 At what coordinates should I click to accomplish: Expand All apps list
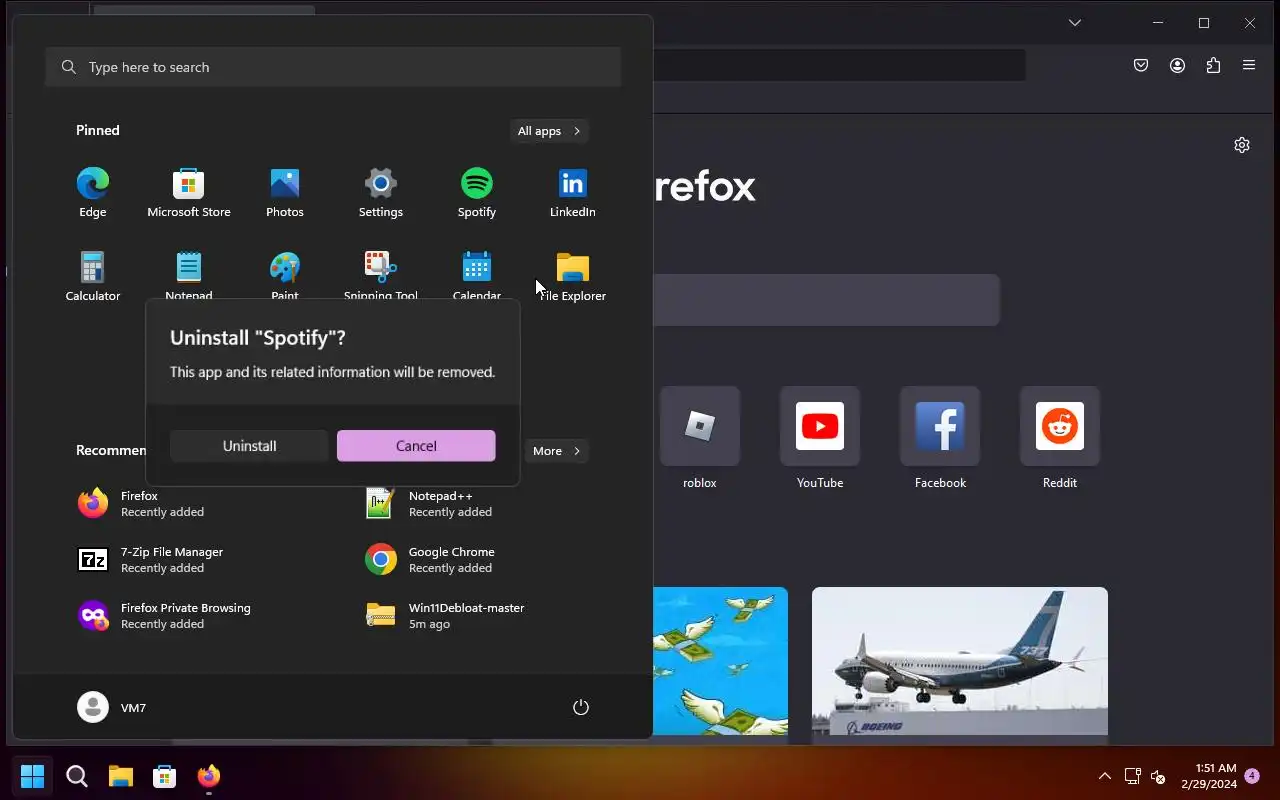tap(549, 131)
